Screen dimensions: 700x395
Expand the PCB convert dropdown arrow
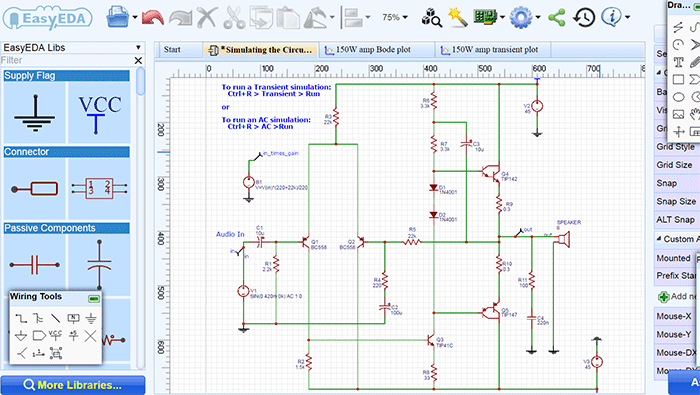[502, 17]
